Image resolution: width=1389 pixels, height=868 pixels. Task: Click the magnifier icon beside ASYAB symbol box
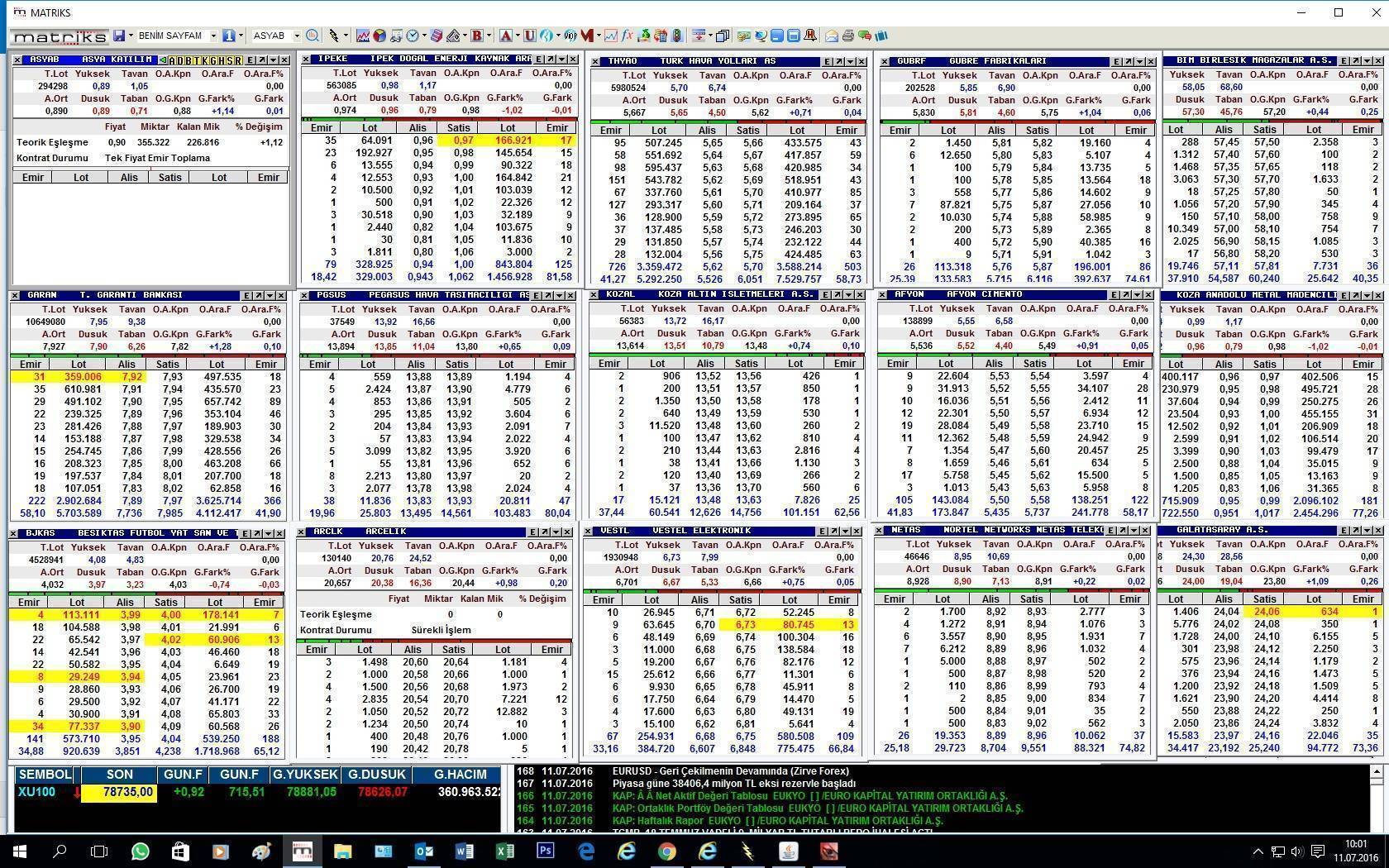tap(313, 36)
